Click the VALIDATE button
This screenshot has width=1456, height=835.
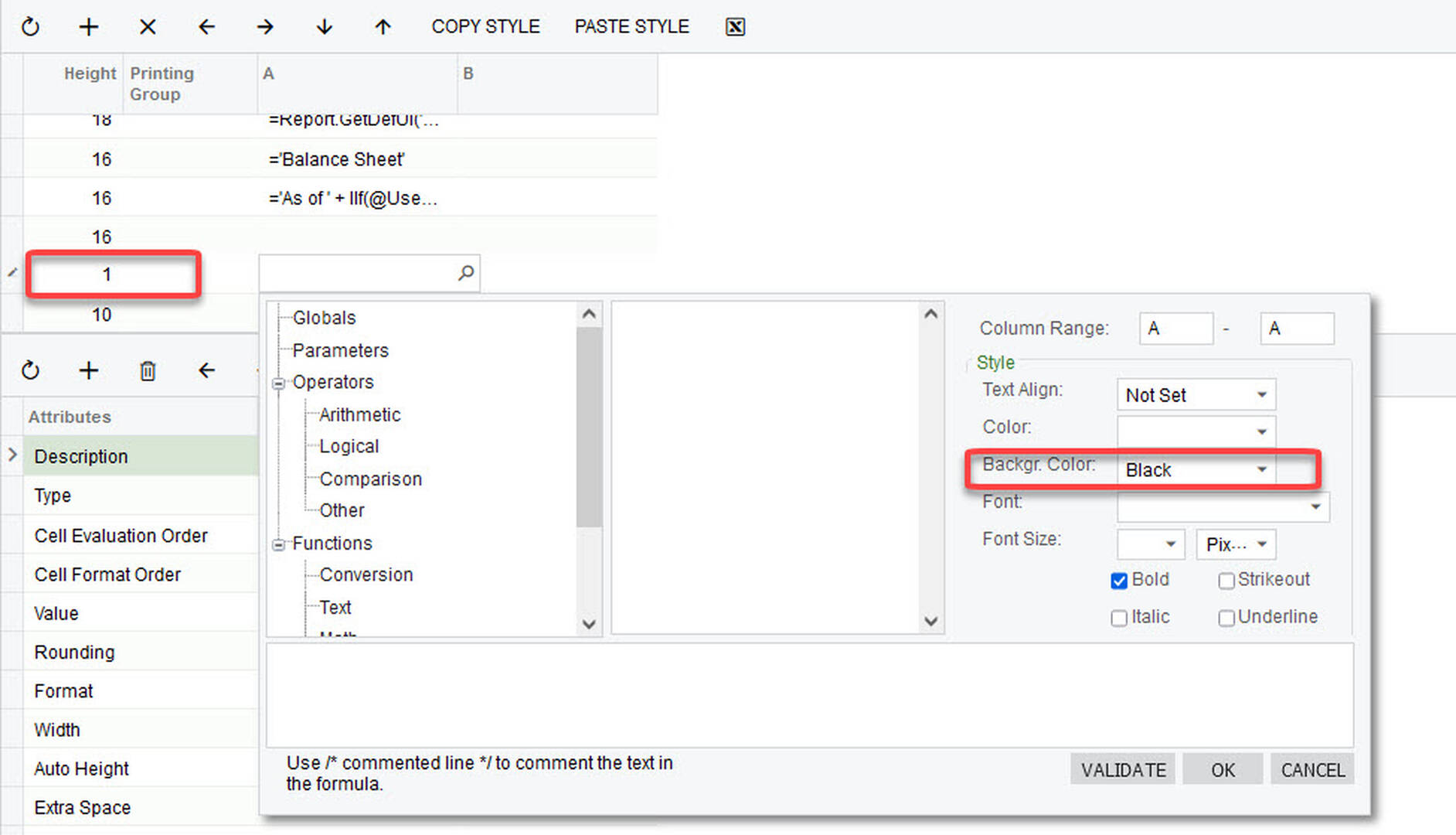pos(1123,770)
